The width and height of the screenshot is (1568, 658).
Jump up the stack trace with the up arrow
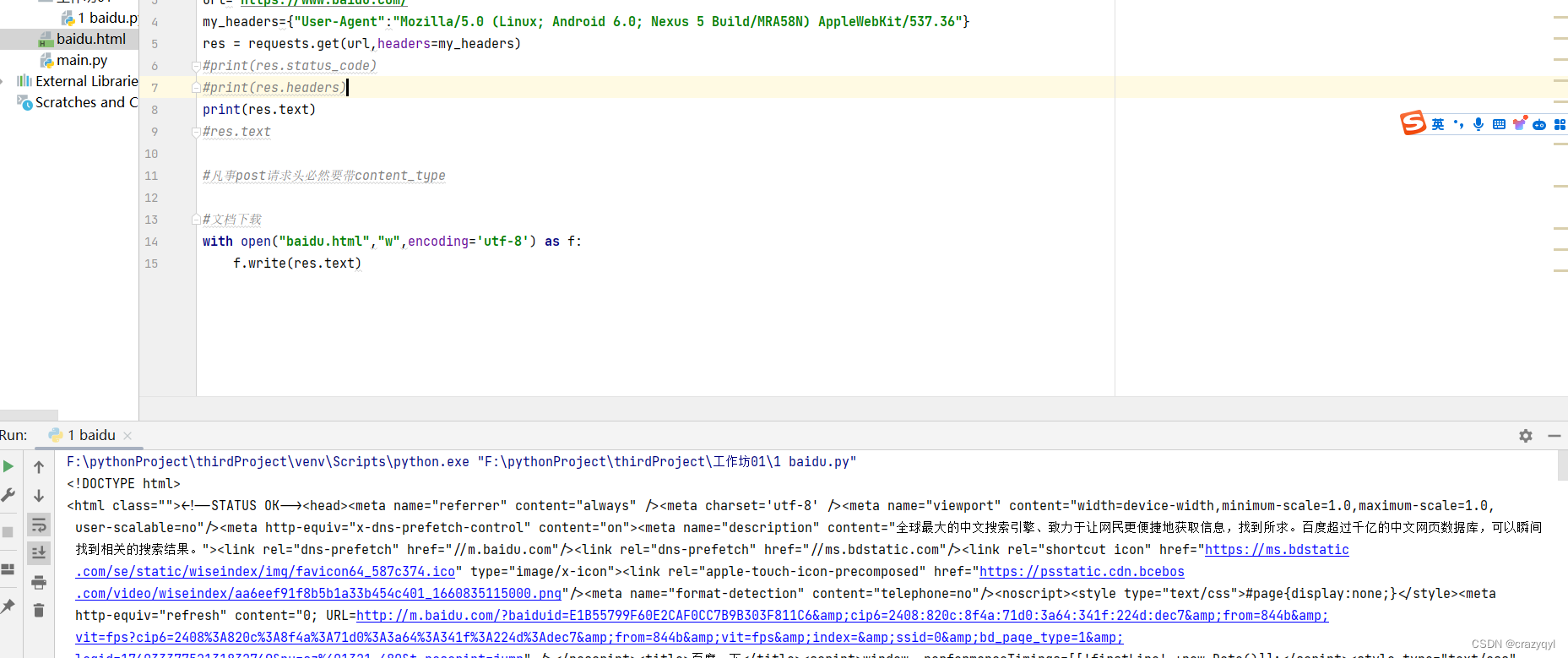coord(39,467)
